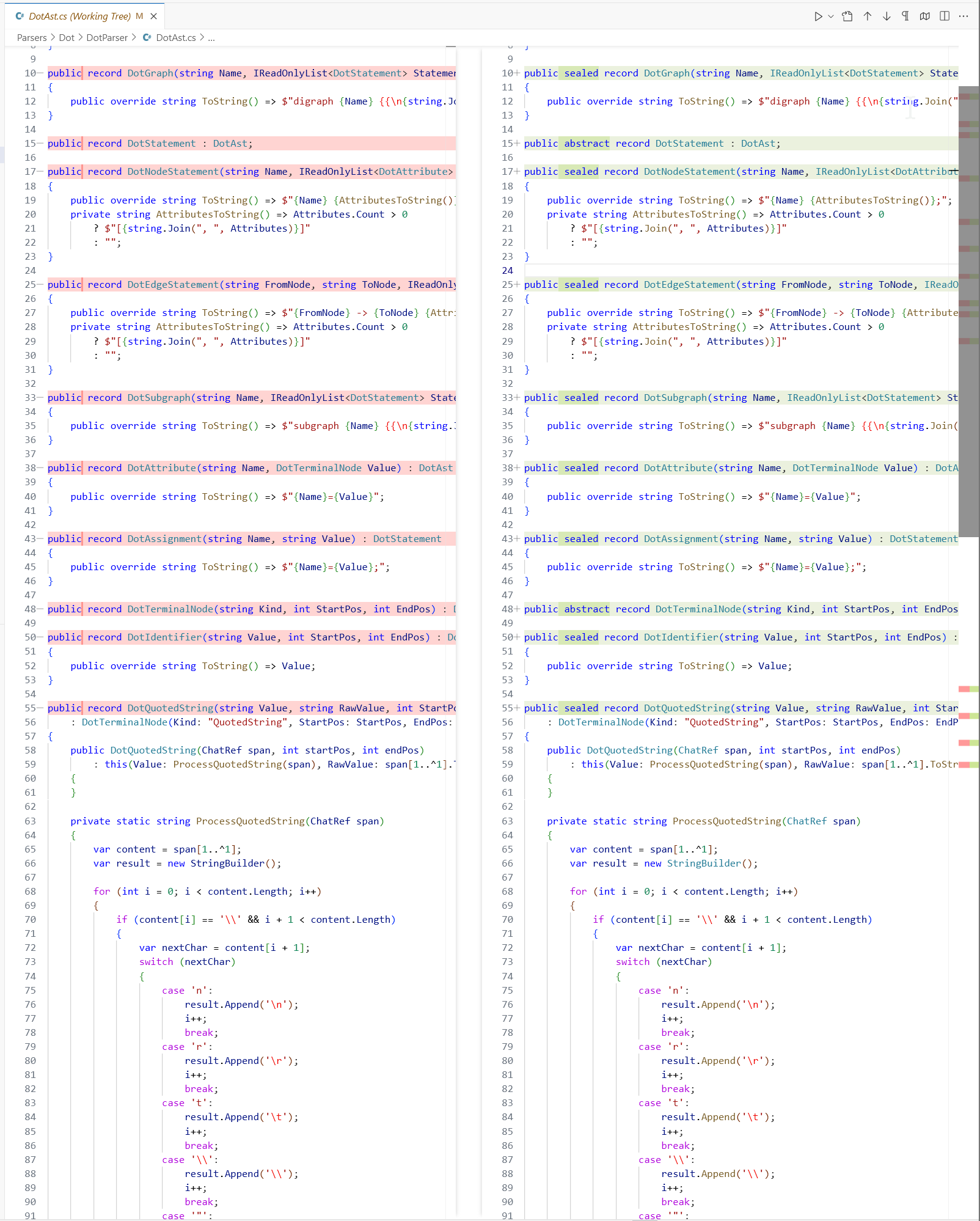The width and height of the screenshot is (980, 1221).
Task: Toggle collapse unchanged regions map icon
Action: (x=925, y=16)
